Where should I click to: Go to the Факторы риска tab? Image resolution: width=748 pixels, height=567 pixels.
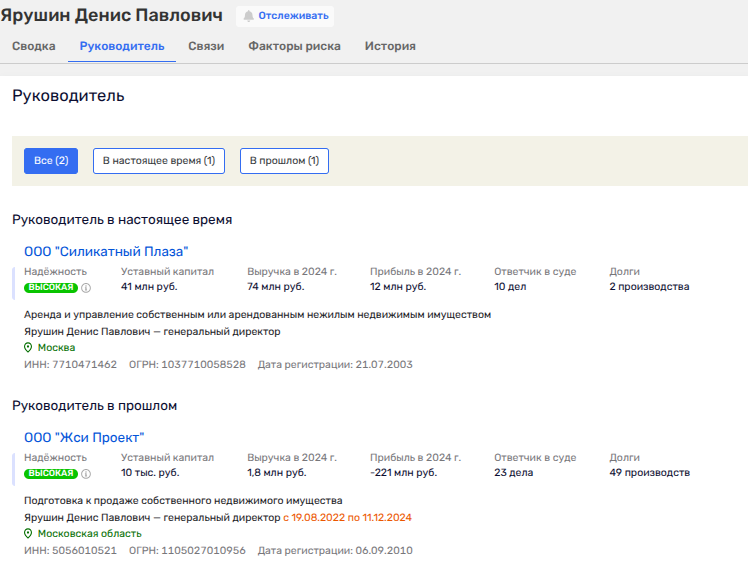294,46
